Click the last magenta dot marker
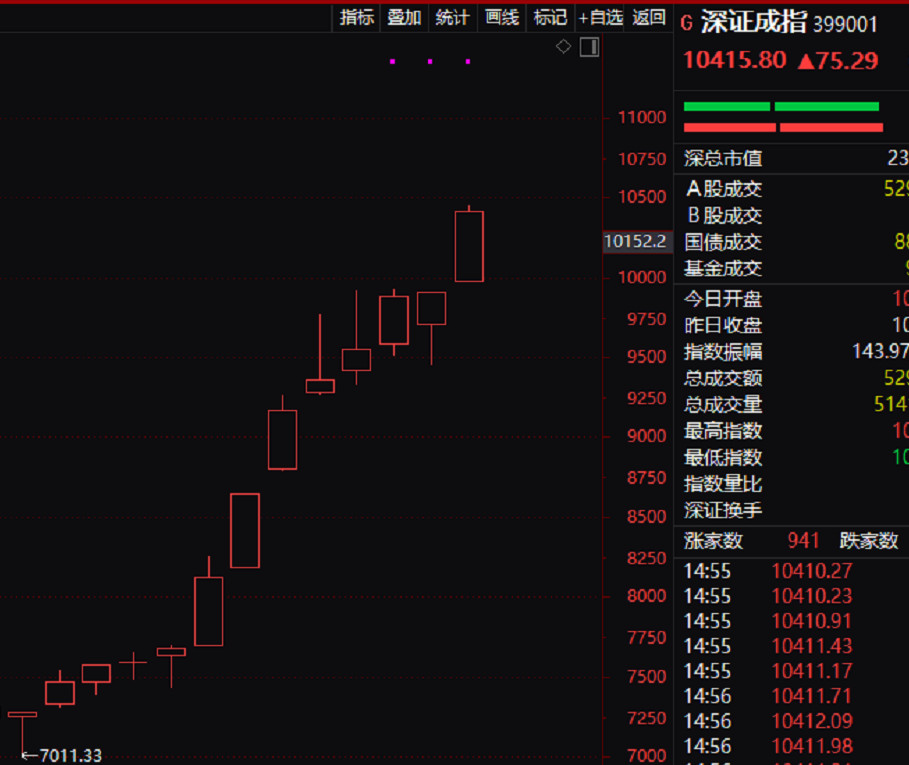This screenshot has width=909, height=765. point(468,61)
